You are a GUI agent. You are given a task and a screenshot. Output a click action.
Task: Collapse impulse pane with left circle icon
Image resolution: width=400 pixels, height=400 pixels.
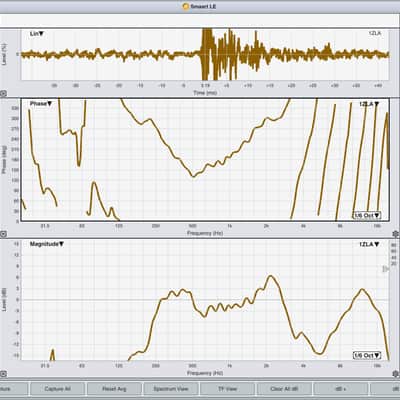[3, 94]
